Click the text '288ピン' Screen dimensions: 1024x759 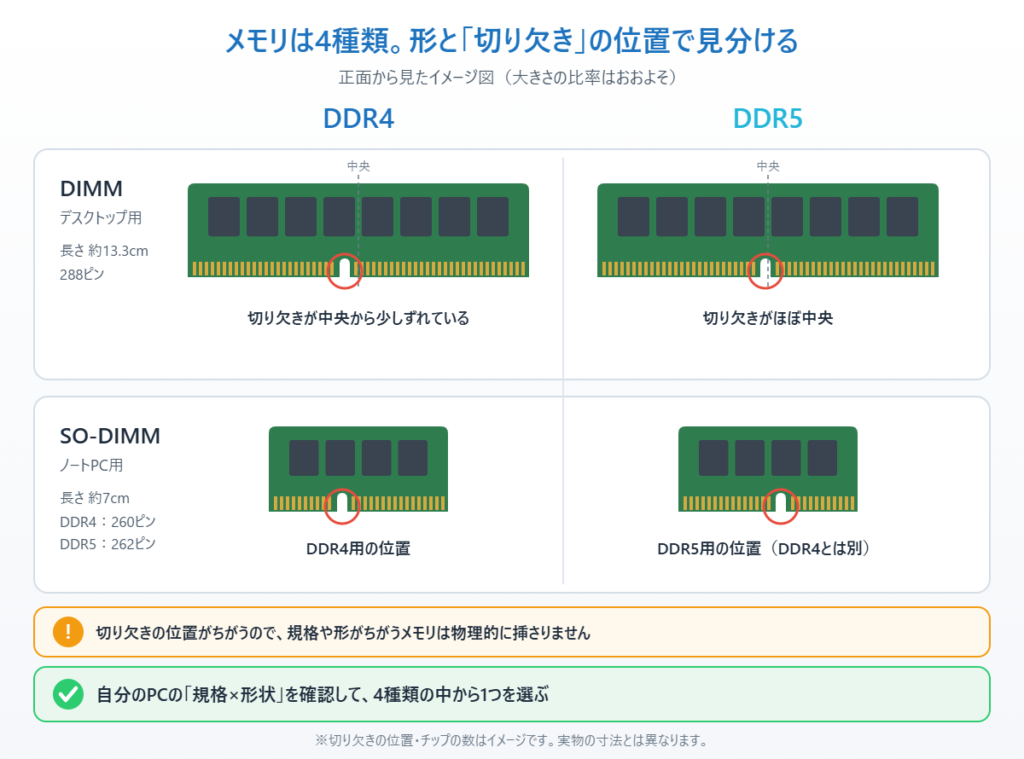click(x=82, y=274)
